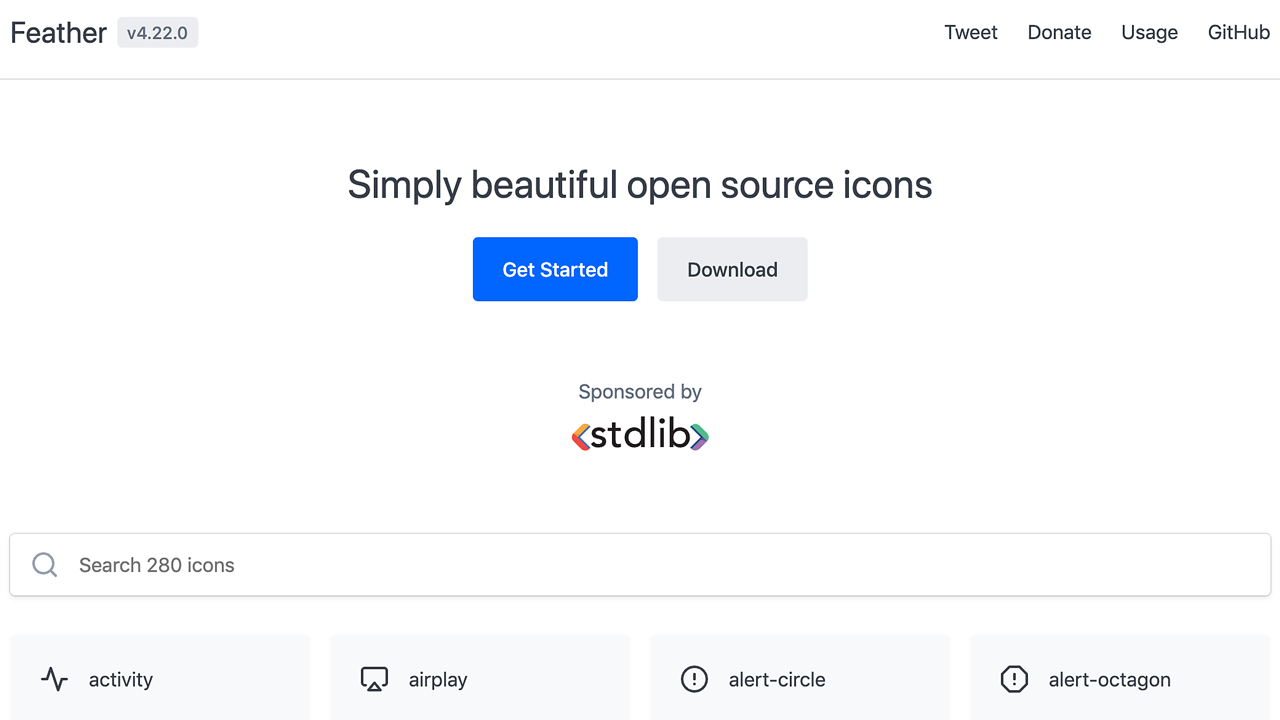Select the airplay icon
This screenshot has height=720, width=1280.
[374, 680]
